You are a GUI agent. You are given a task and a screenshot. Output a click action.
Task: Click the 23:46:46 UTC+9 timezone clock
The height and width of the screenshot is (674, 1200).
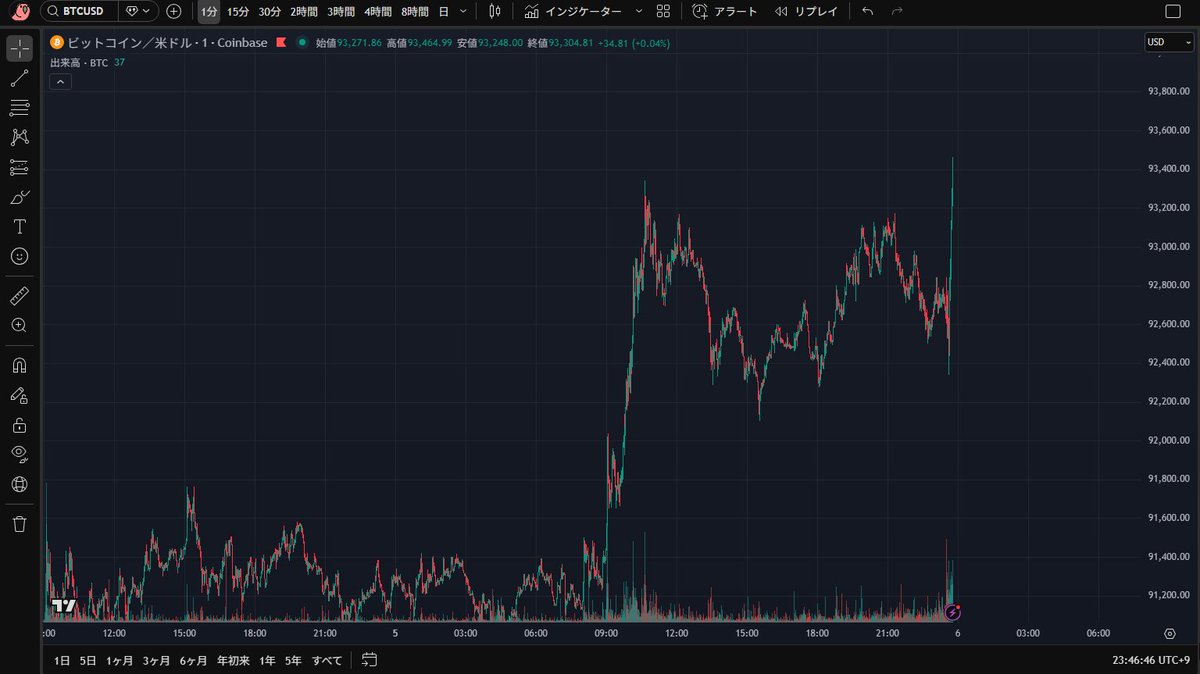[x=1151, y=660]
